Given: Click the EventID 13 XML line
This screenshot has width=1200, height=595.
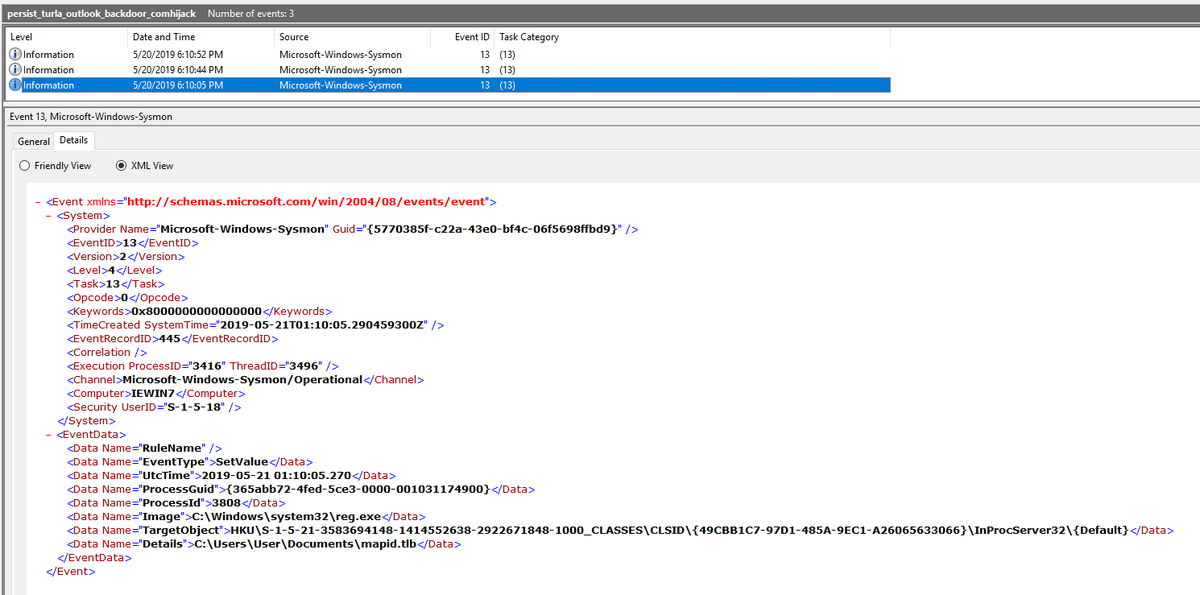Looking at the screenshot, I should [x=132, y=243].
